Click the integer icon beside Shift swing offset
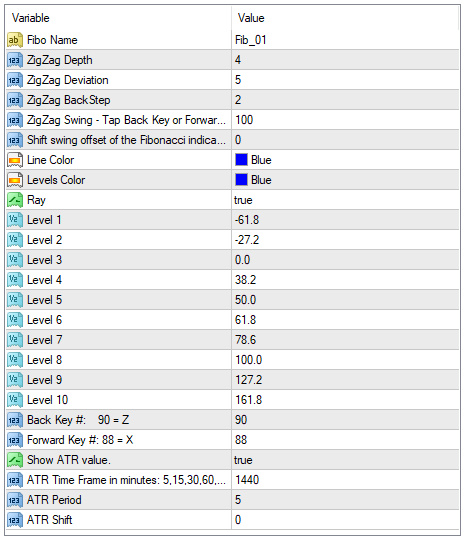466x540 pixels. coord(14,140)
